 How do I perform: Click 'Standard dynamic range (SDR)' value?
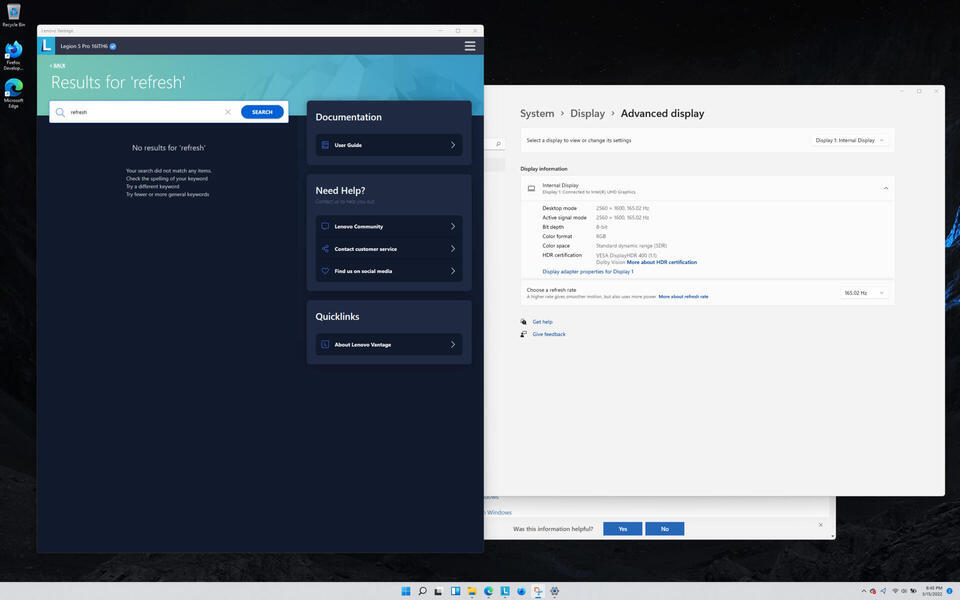(631, 246)
